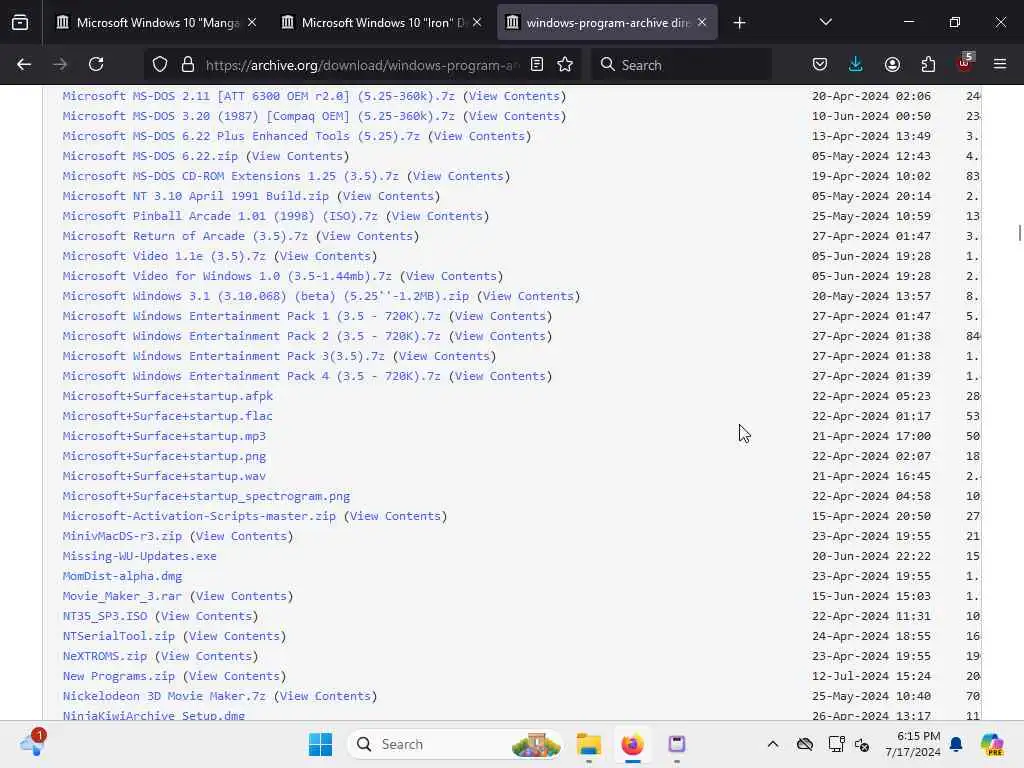Open Firefox account icon
The height and width of the screenshot is (768, 1024).
pos(892,65)
